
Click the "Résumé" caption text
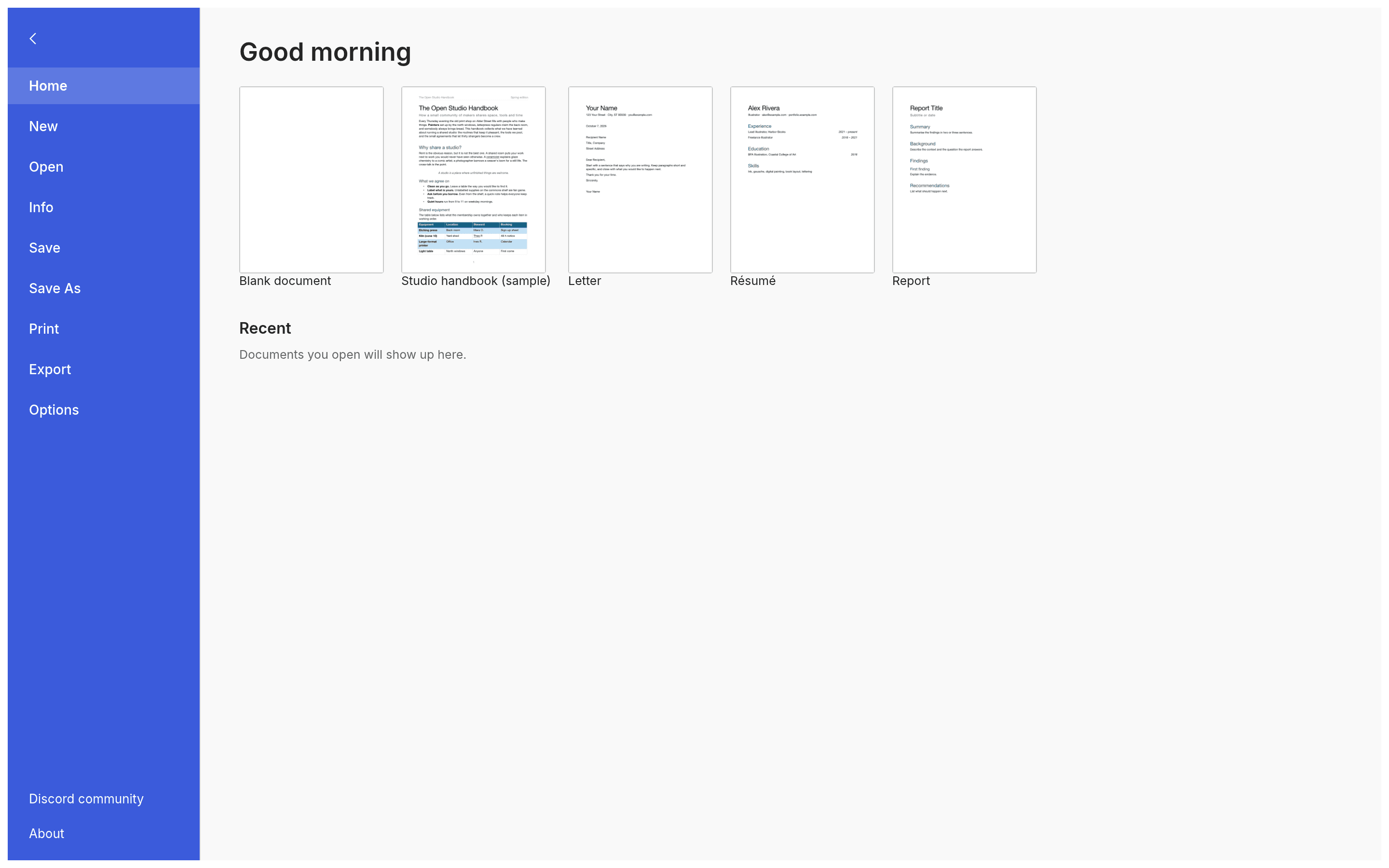click(x=752, y=281)
